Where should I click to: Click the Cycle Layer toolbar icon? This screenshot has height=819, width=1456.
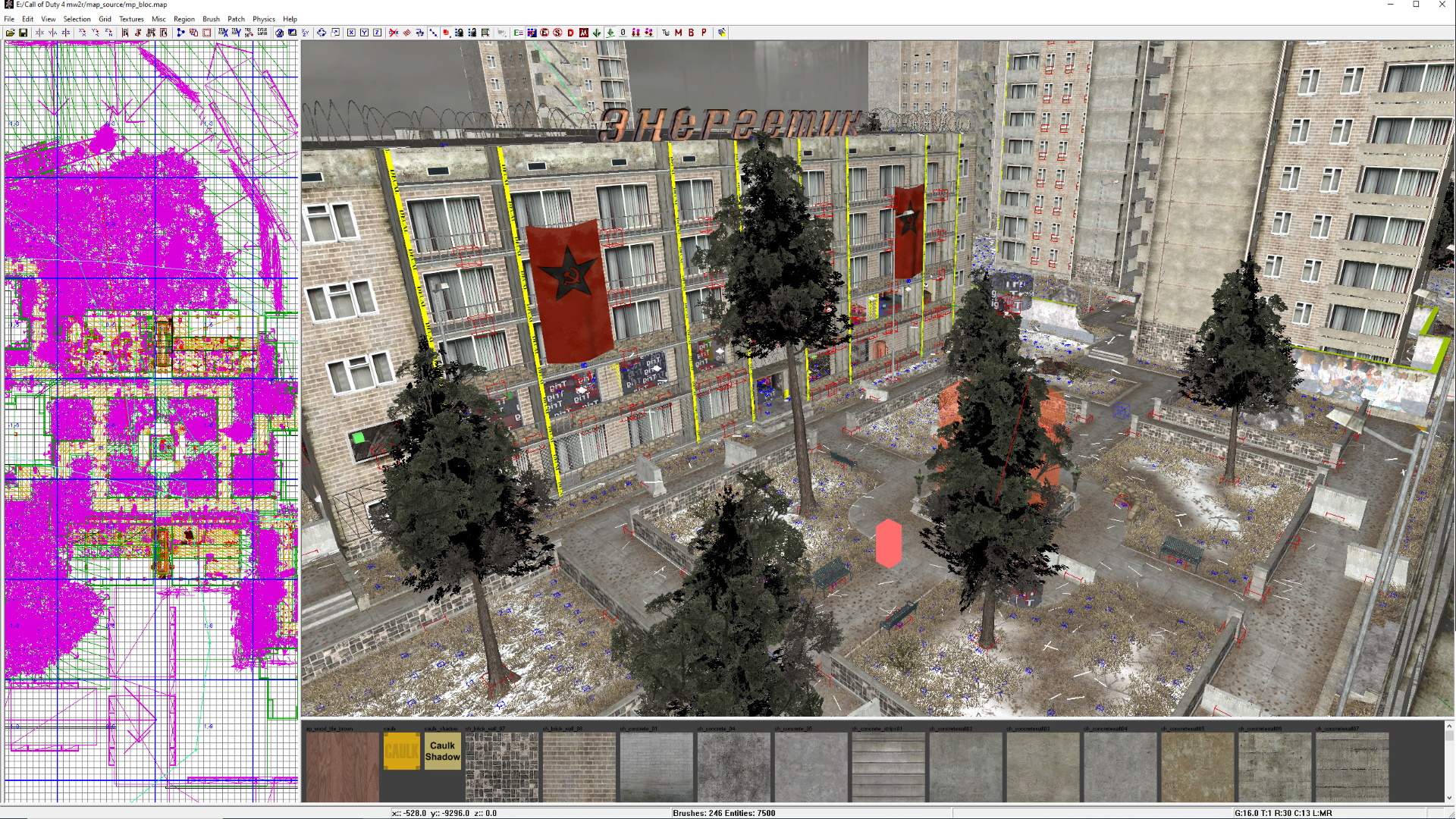pos(262,33)
